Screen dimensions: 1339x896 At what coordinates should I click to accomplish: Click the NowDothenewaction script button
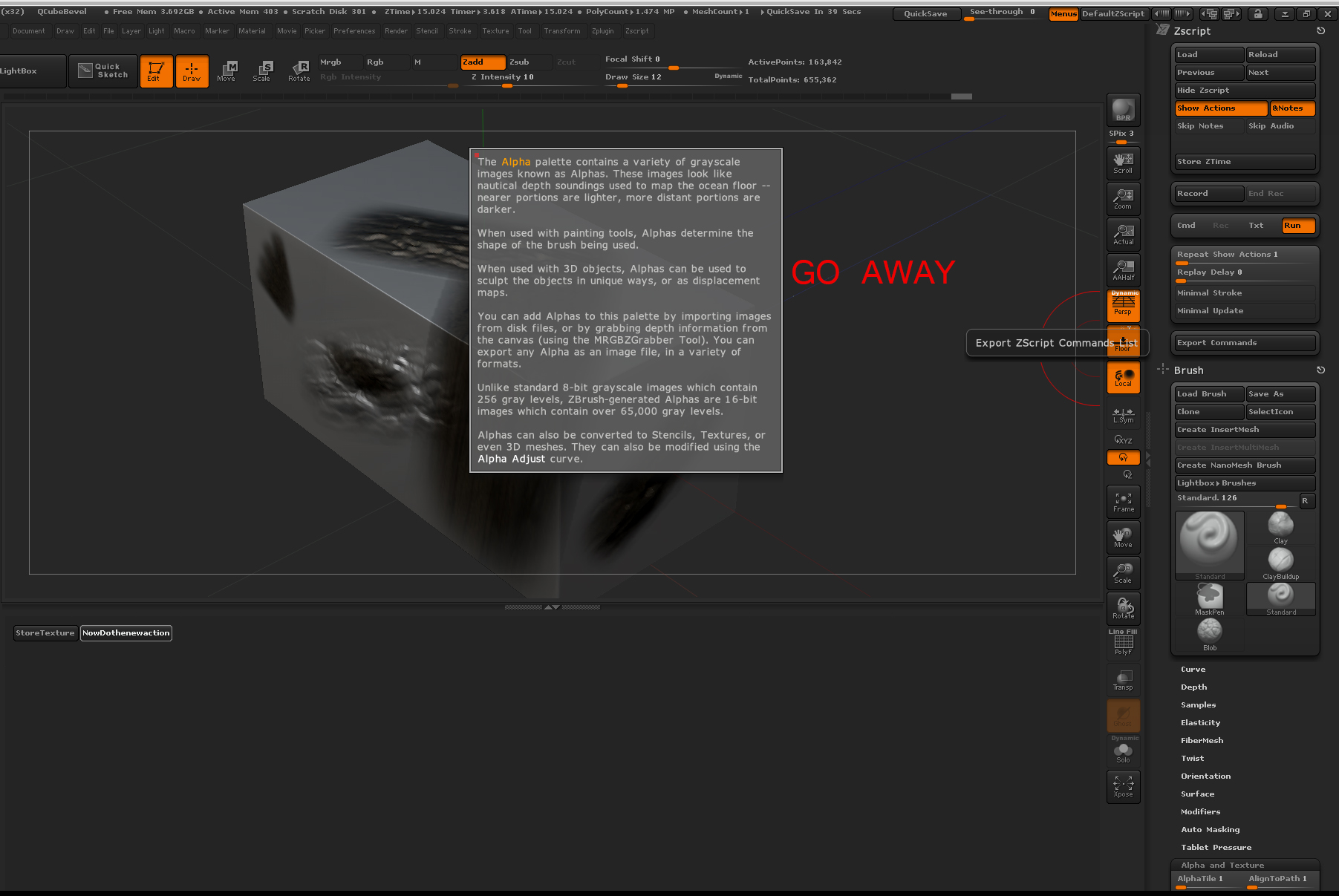click(126, 633)
